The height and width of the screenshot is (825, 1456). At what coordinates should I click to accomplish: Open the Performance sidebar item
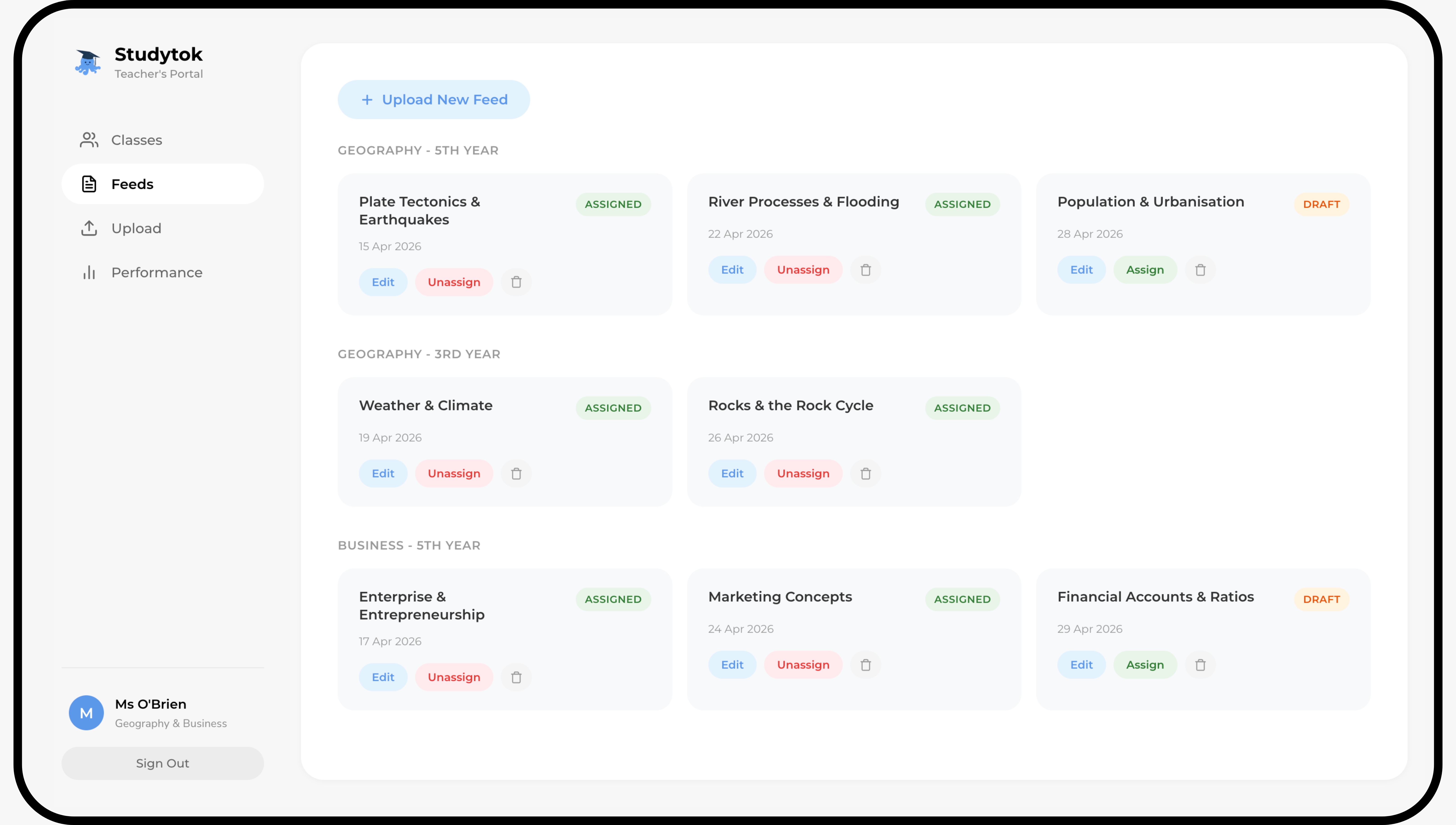pos(162,273)
